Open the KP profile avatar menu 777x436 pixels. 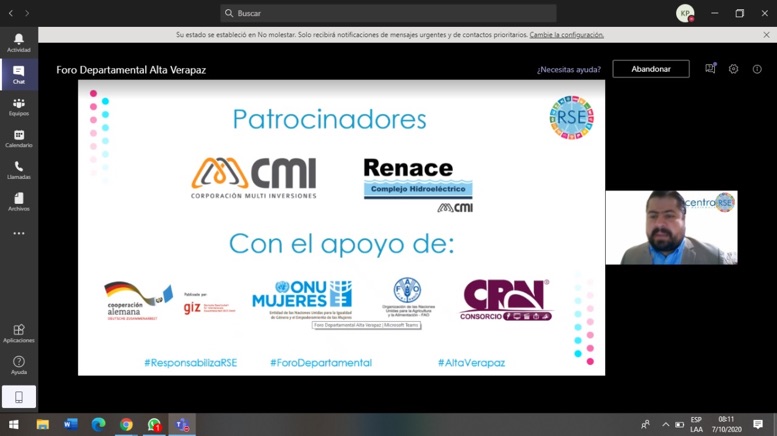point(685,13)
